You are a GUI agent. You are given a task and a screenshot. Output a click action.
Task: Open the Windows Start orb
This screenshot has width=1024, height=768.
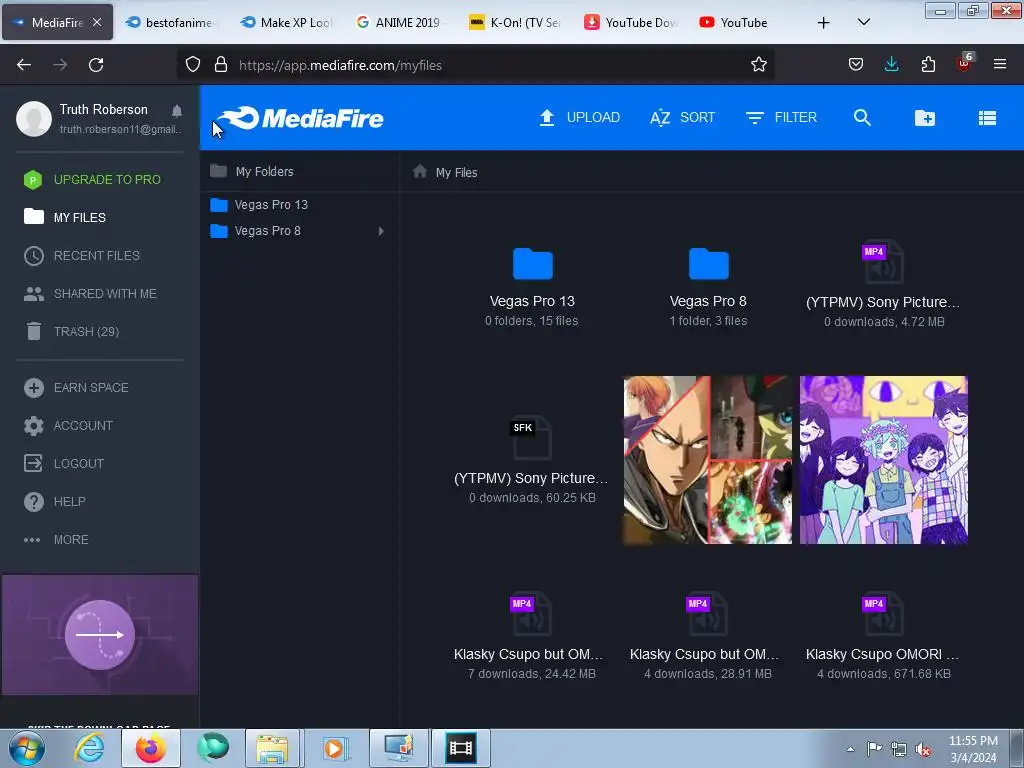26,748
